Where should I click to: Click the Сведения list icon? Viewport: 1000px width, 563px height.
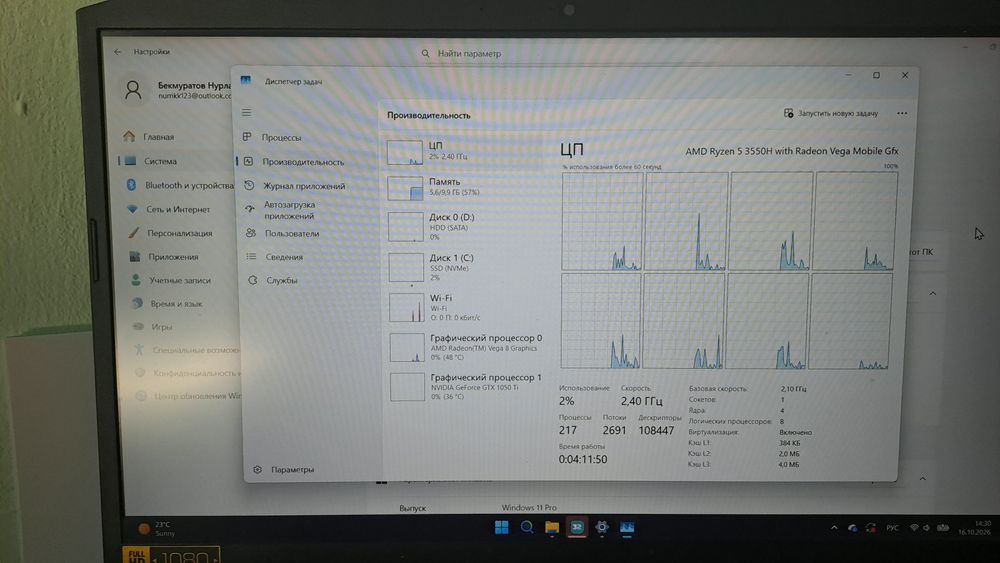(x=251, y=256)
